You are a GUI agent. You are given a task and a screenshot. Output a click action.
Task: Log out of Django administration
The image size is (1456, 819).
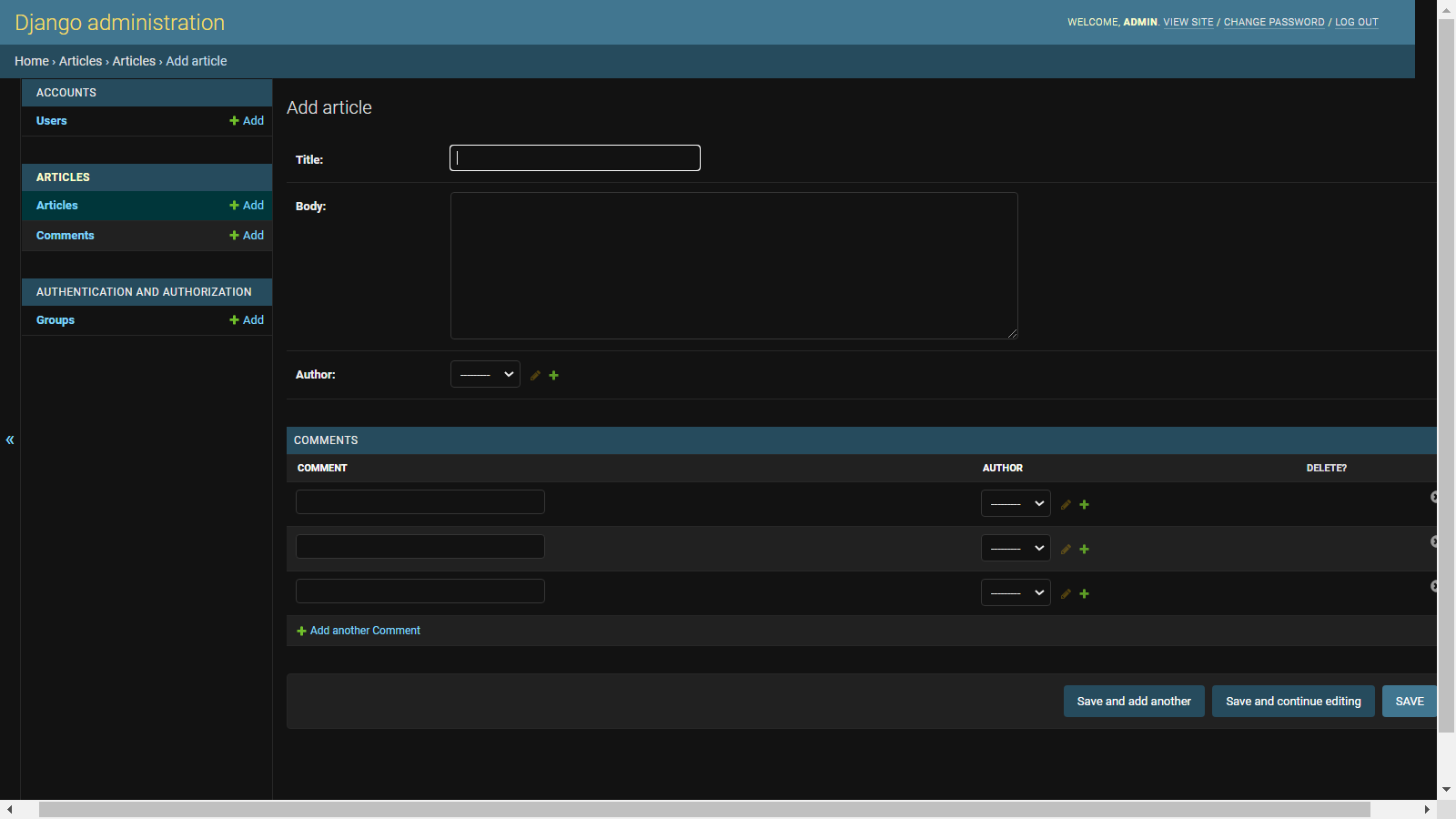coord(1356,22)
